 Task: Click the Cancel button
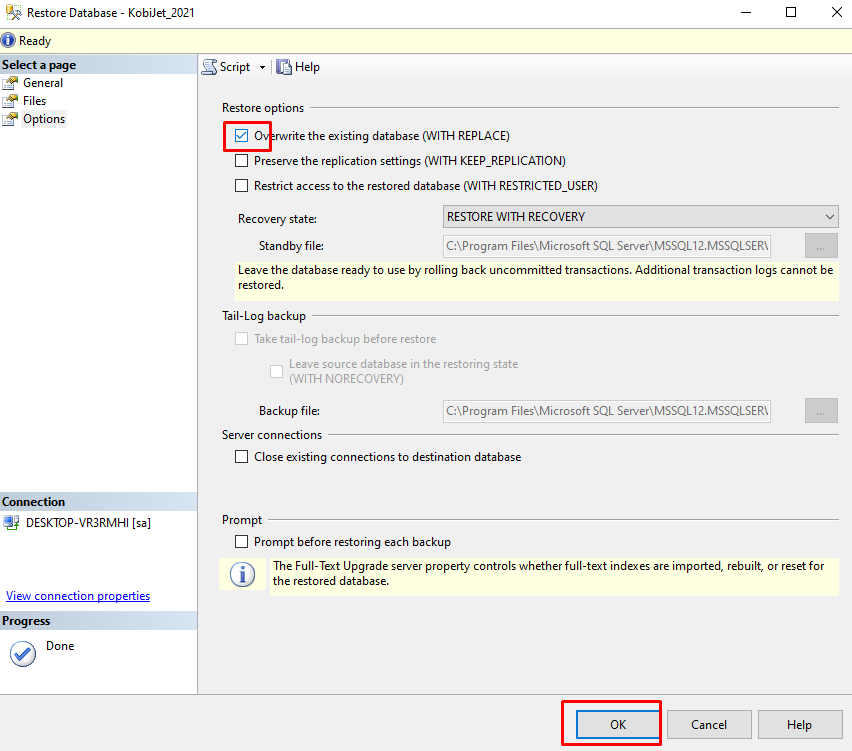click(x=709, y=724)
